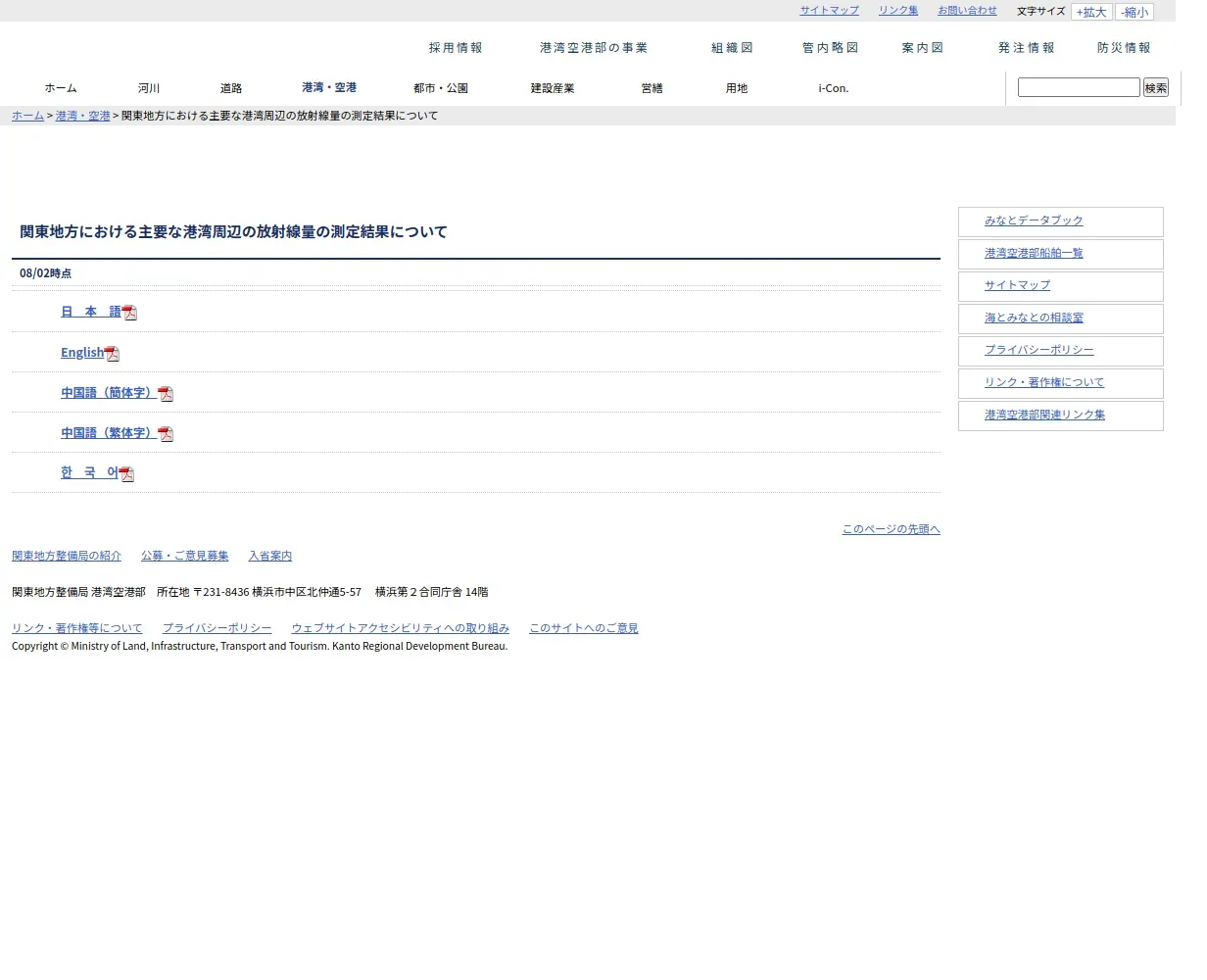Increase text size with +拡大 button
Screen dimensions: 1207x980
1091,13
